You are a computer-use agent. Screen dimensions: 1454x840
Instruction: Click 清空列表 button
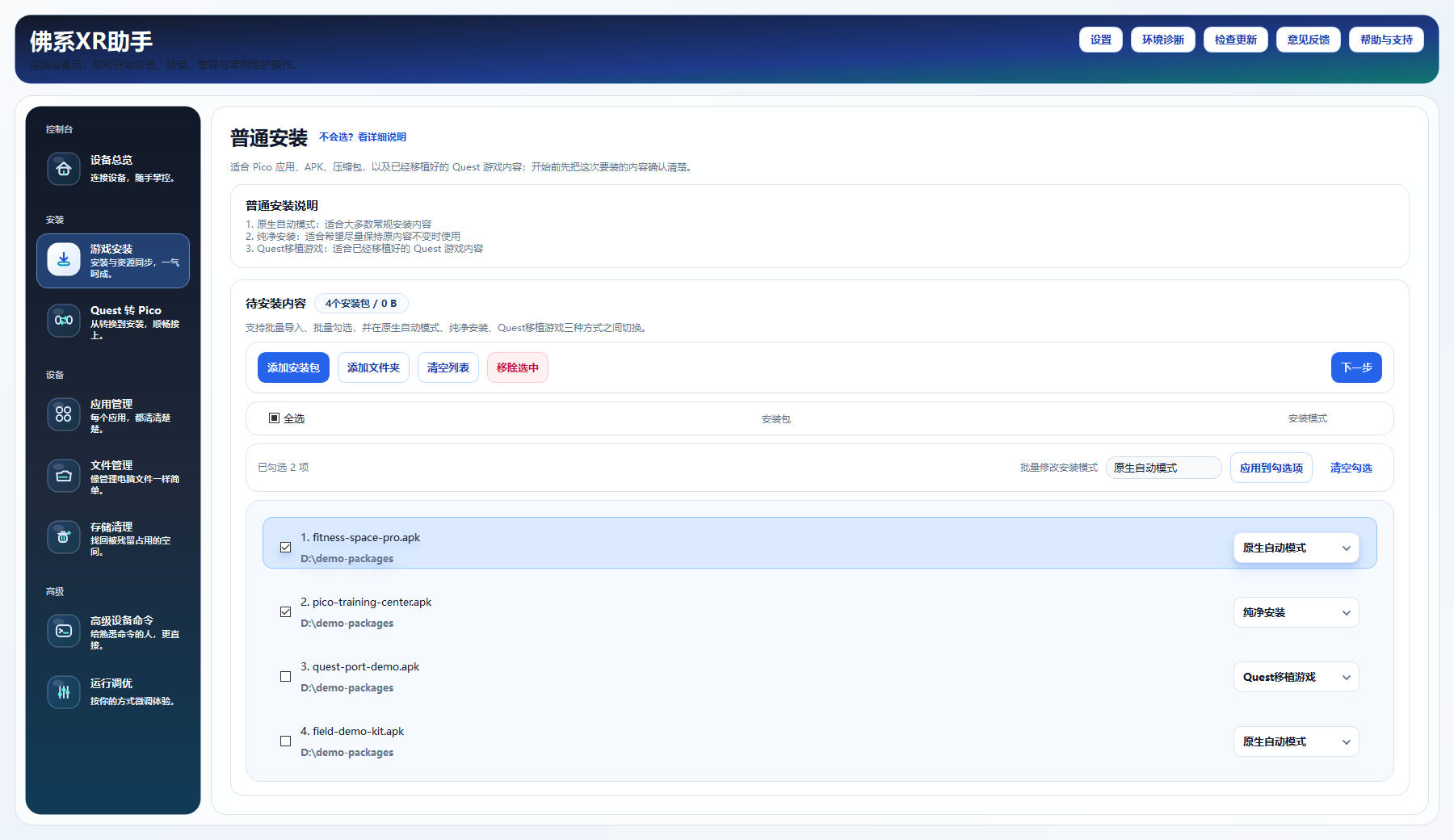pos(448,367)
